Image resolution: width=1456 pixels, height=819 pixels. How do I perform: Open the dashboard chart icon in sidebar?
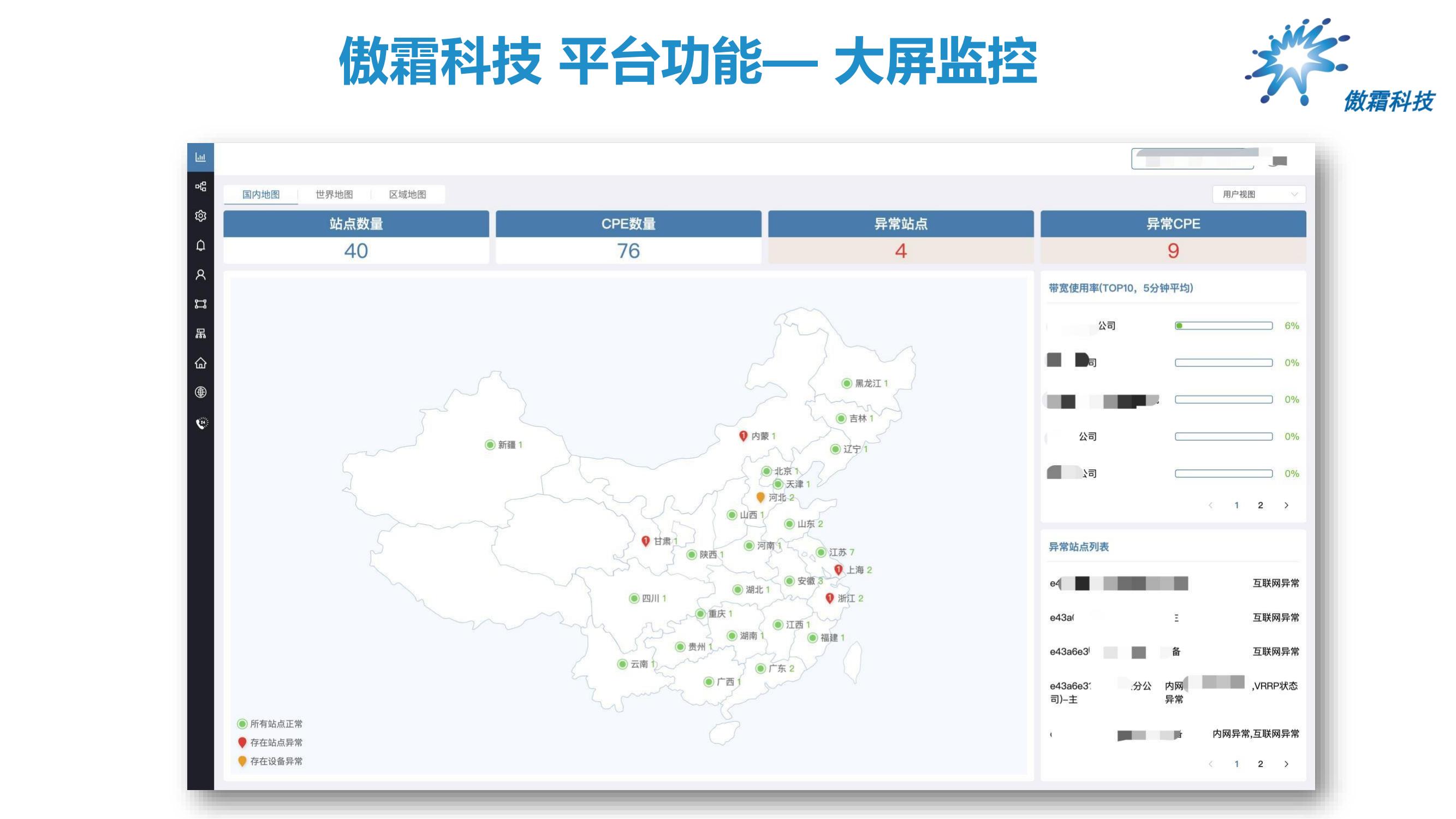click(x=200, y=157)
